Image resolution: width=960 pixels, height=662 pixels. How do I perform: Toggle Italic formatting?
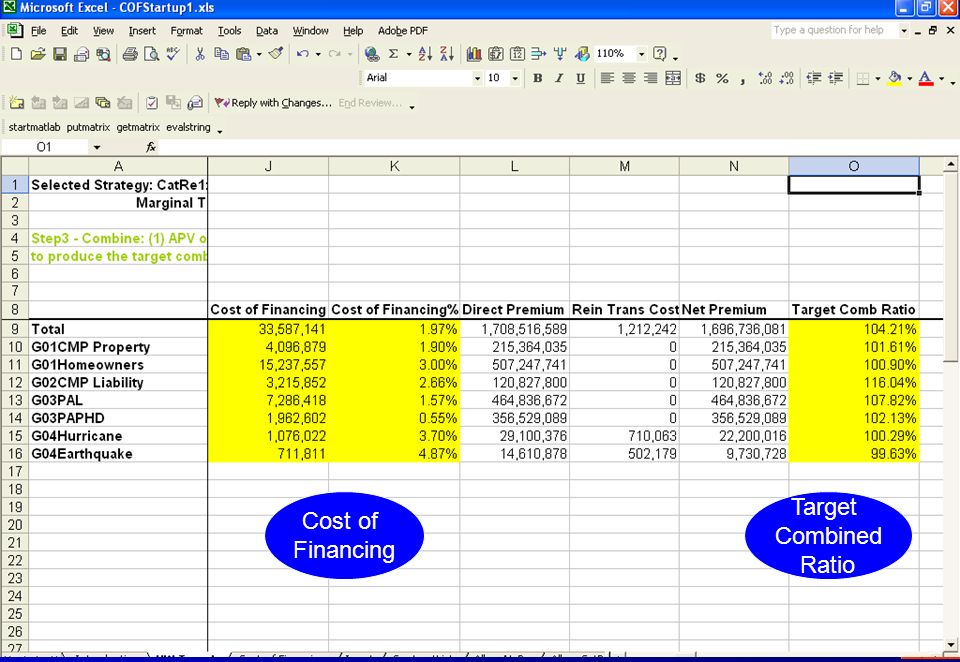pyautogui.click(x=559, y=78)
